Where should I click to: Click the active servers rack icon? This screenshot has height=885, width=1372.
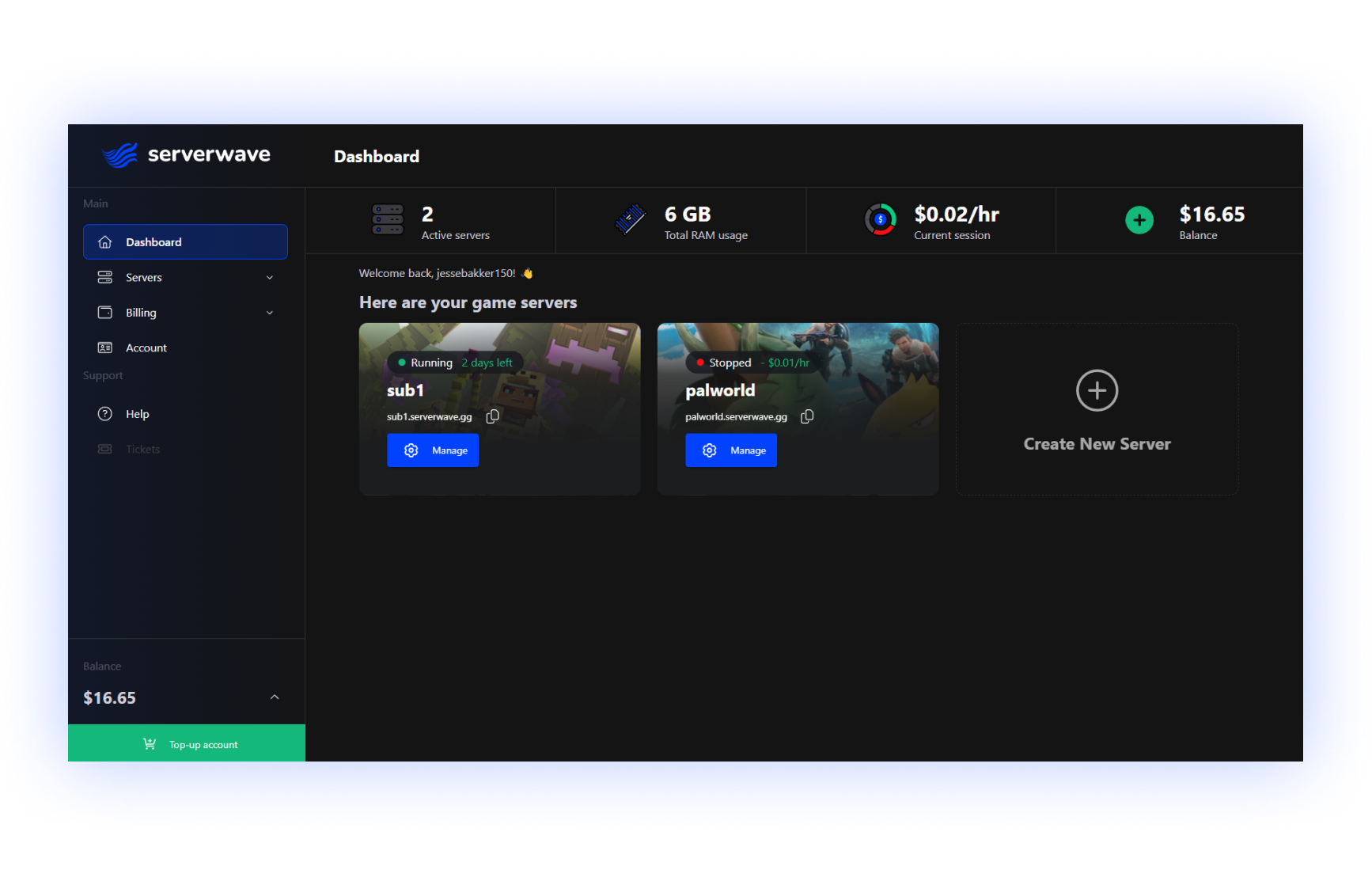387,220
